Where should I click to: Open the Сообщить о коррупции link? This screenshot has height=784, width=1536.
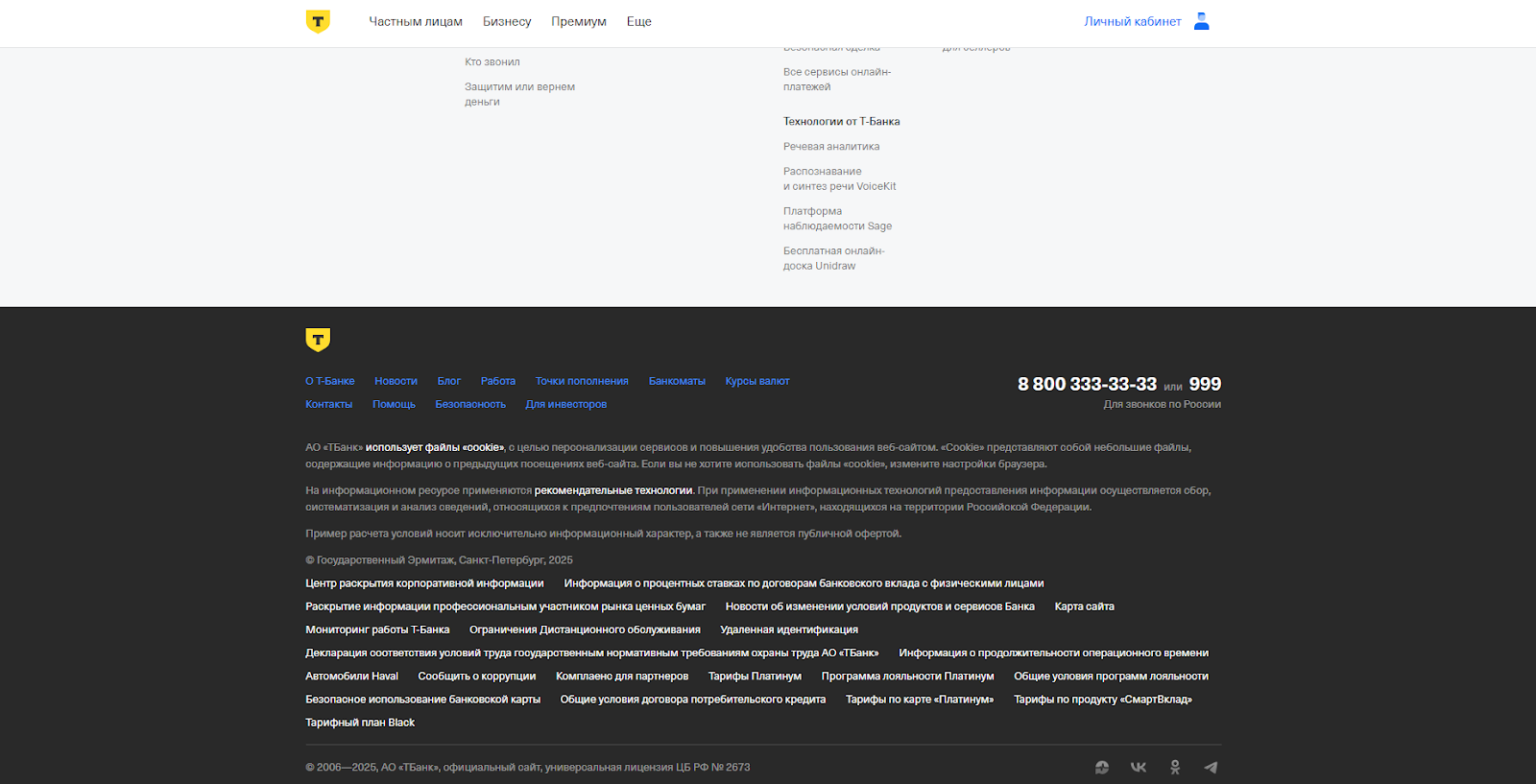[x=477, y=676]
